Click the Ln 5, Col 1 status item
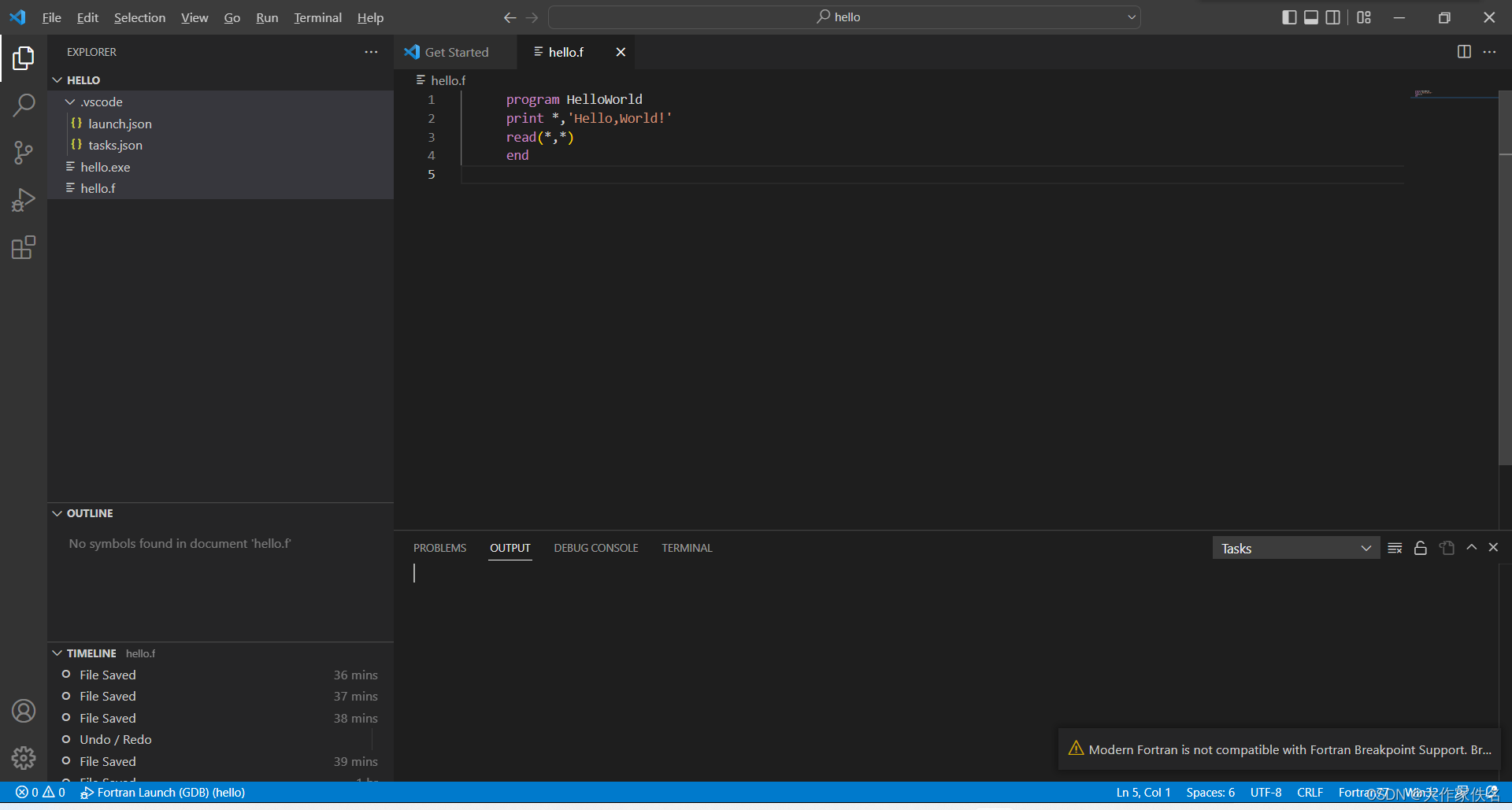The height and width of the screenshot is (810, 1512). click(1143, 792)
